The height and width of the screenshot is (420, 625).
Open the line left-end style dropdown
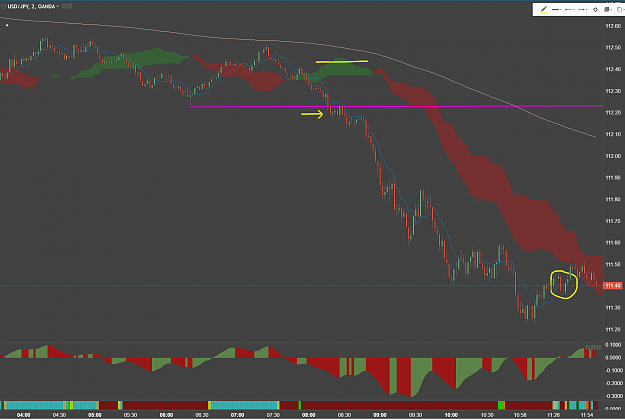570,10
